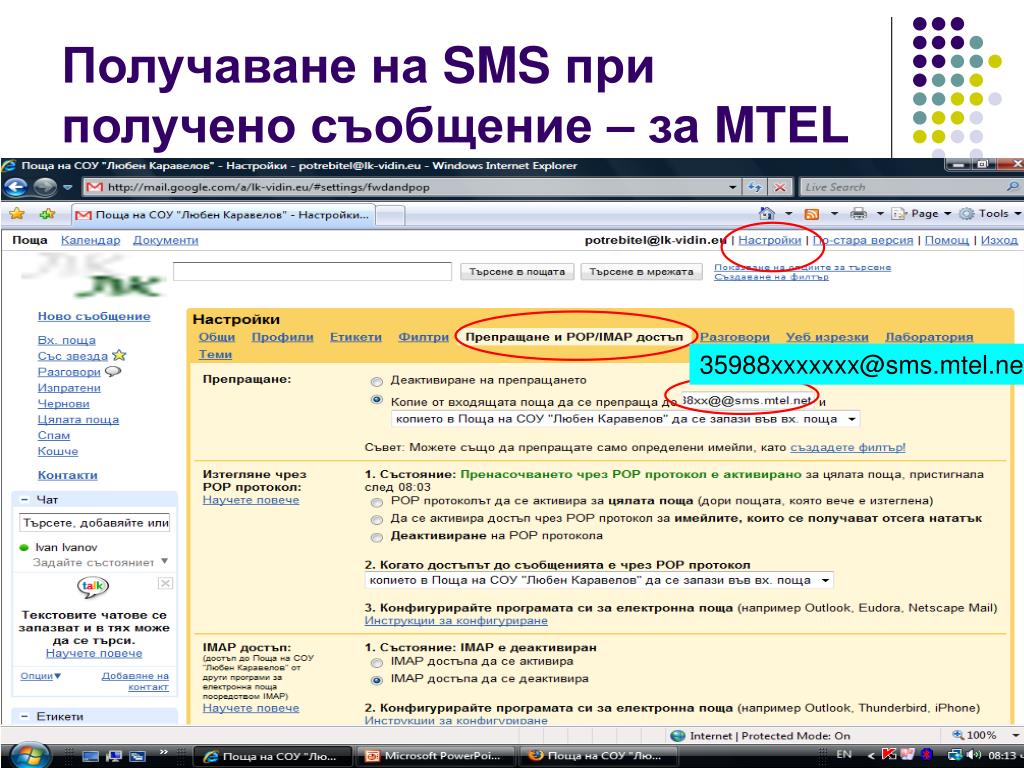Click the Google Talk logo icon
The image size is (1024, 768).
[93, 586]
